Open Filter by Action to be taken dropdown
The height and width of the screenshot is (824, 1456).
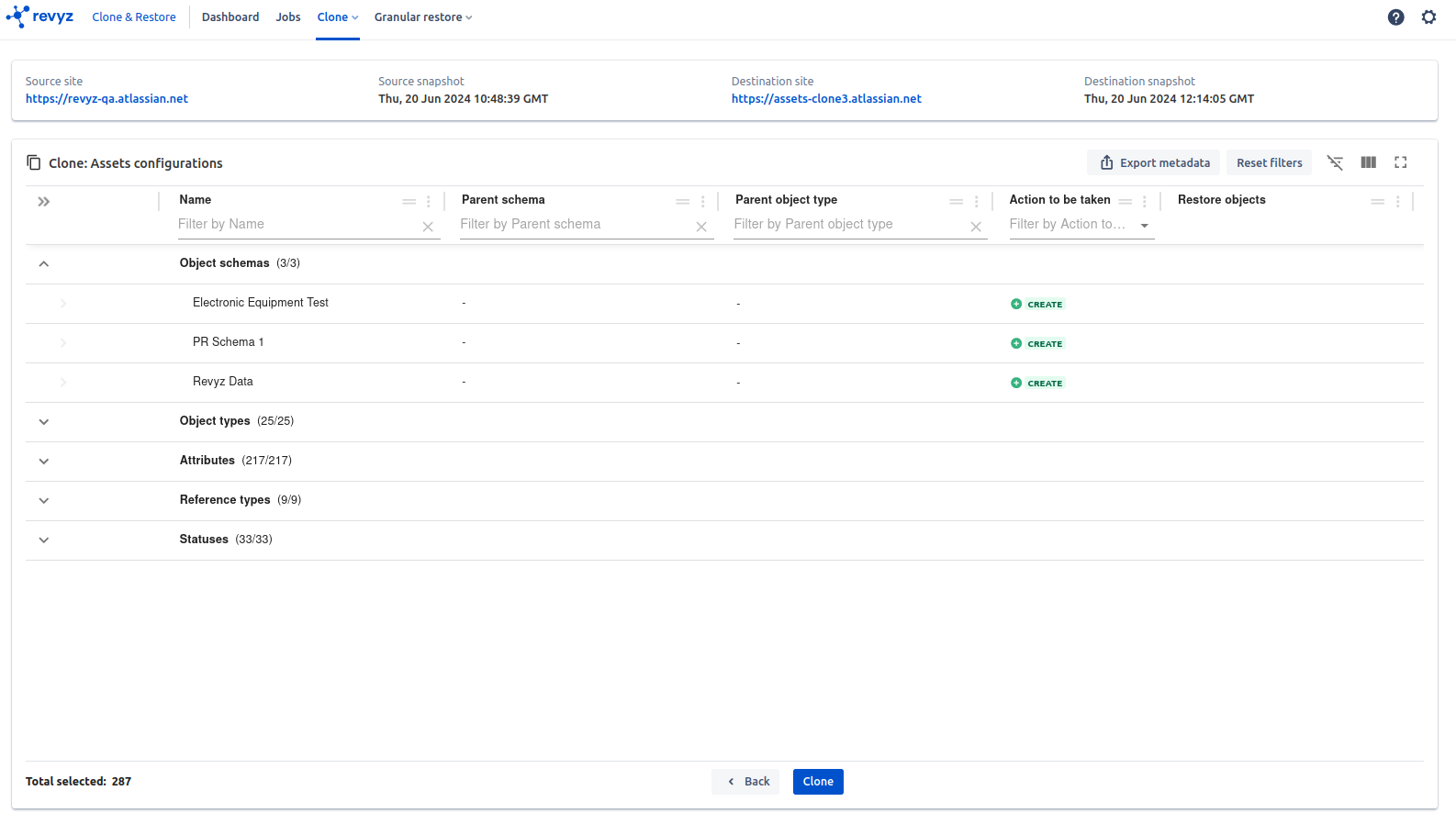point(1081,225)
